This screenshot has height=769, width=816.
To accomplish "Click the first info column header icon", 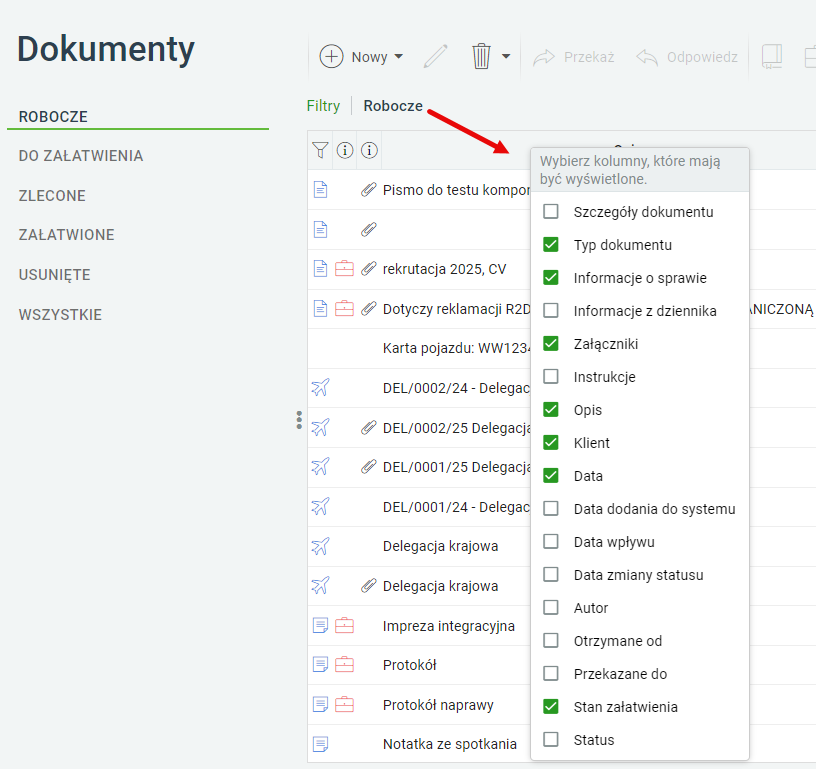I will pyautogui.click(x=345, y=150).
